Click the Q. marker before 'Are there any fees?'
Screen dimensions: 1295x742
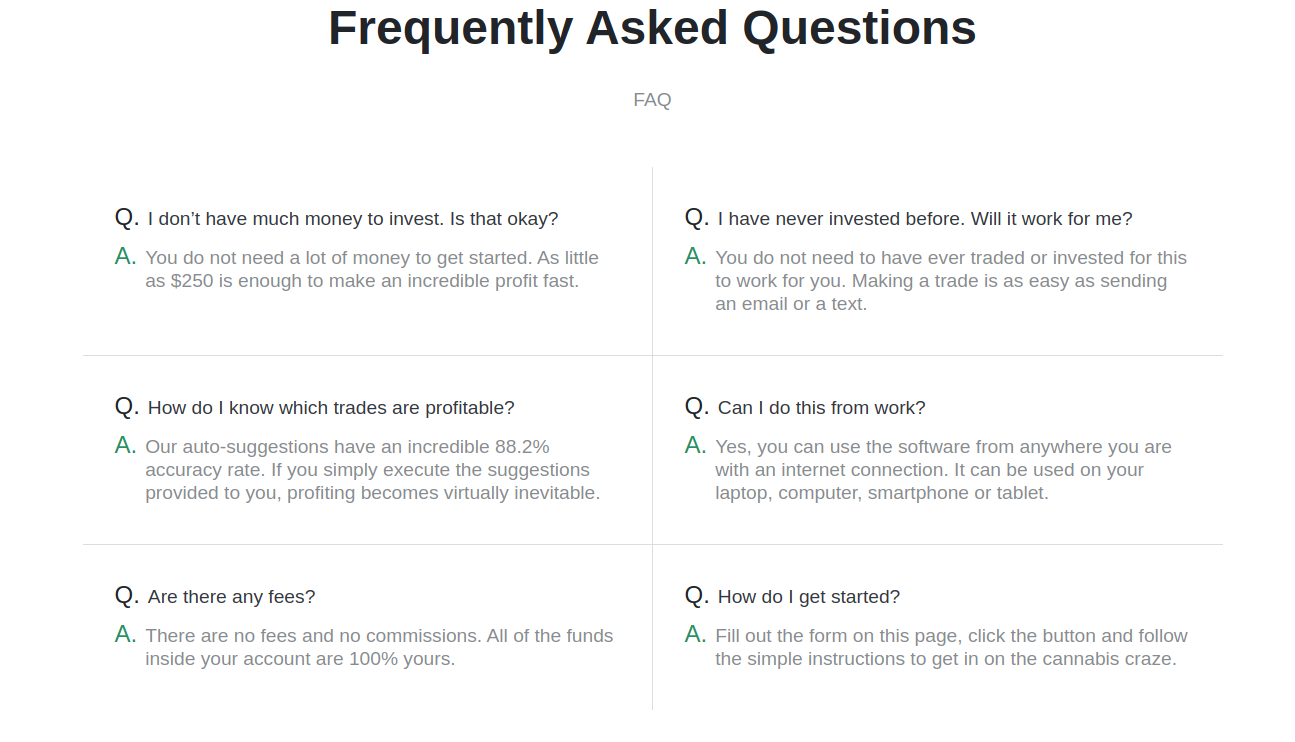tap(127, 596)
